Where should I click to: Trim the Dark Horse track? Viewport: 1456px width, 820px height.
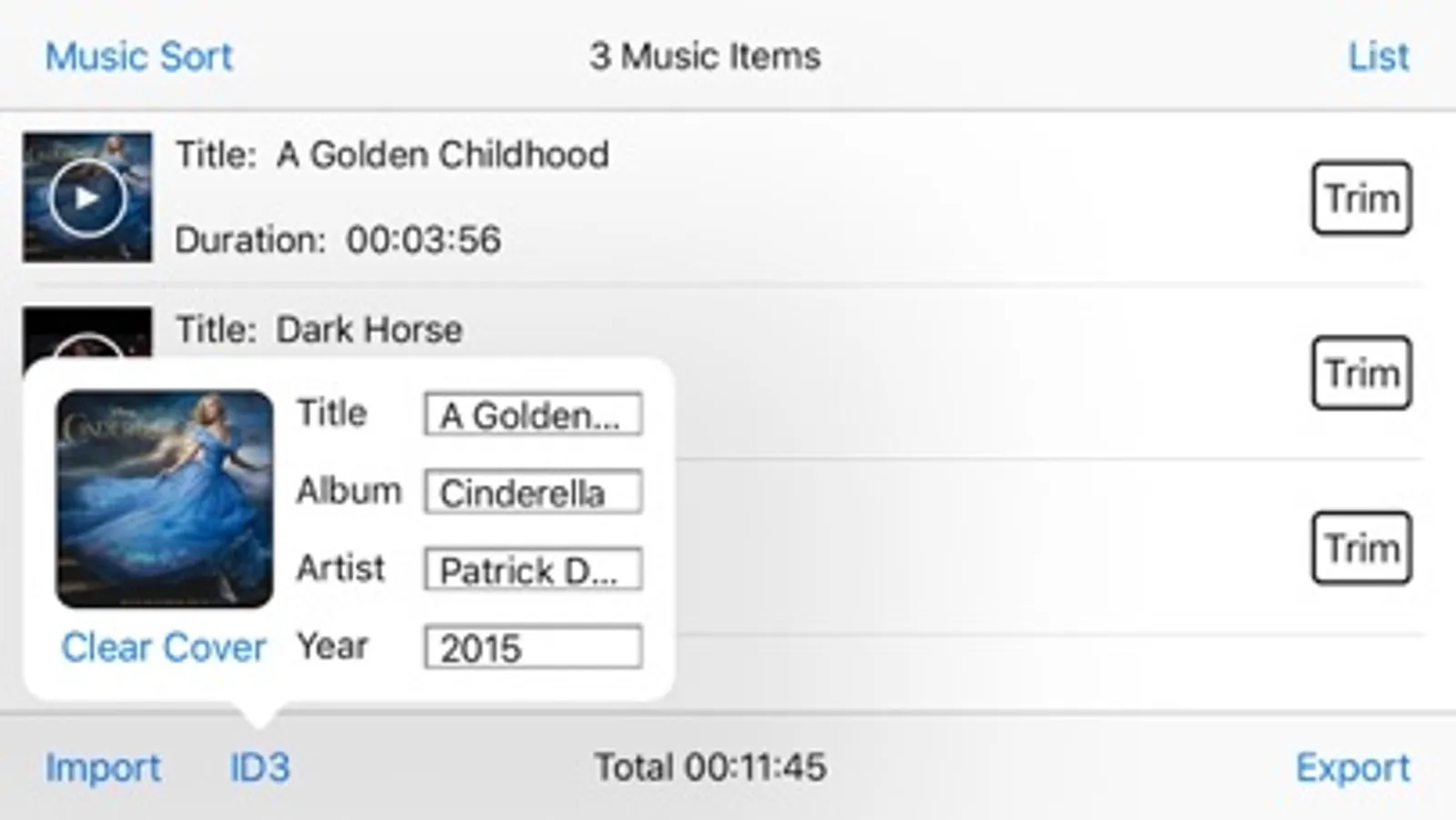(x=1360, y=374)
